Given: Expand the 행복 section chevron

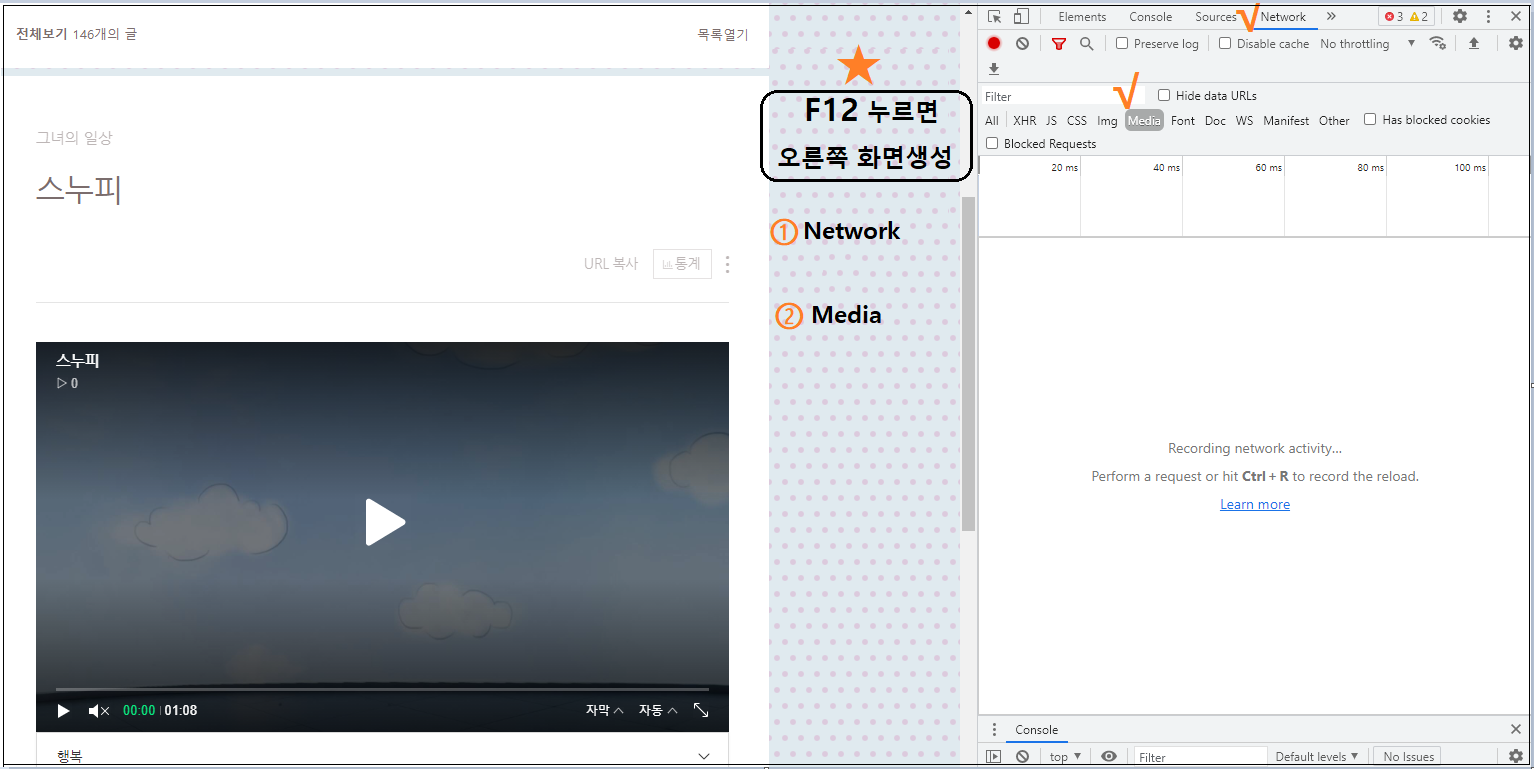Looking at the screenshot, I should (x=704, y=756).
